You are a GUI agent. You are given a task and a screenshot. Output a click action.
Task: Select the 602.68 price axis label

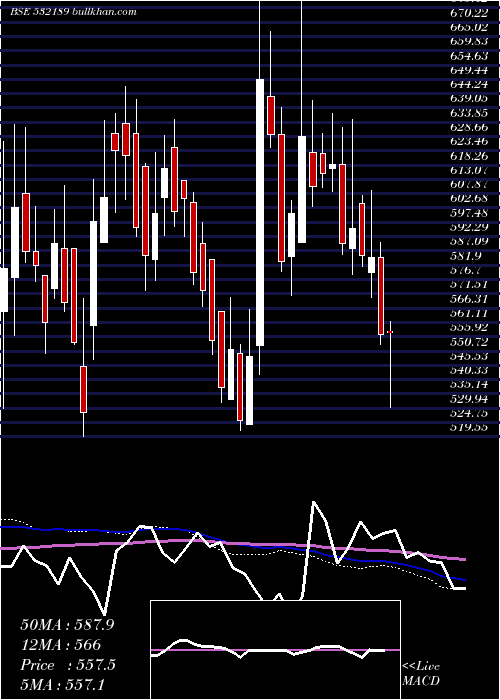469,199
